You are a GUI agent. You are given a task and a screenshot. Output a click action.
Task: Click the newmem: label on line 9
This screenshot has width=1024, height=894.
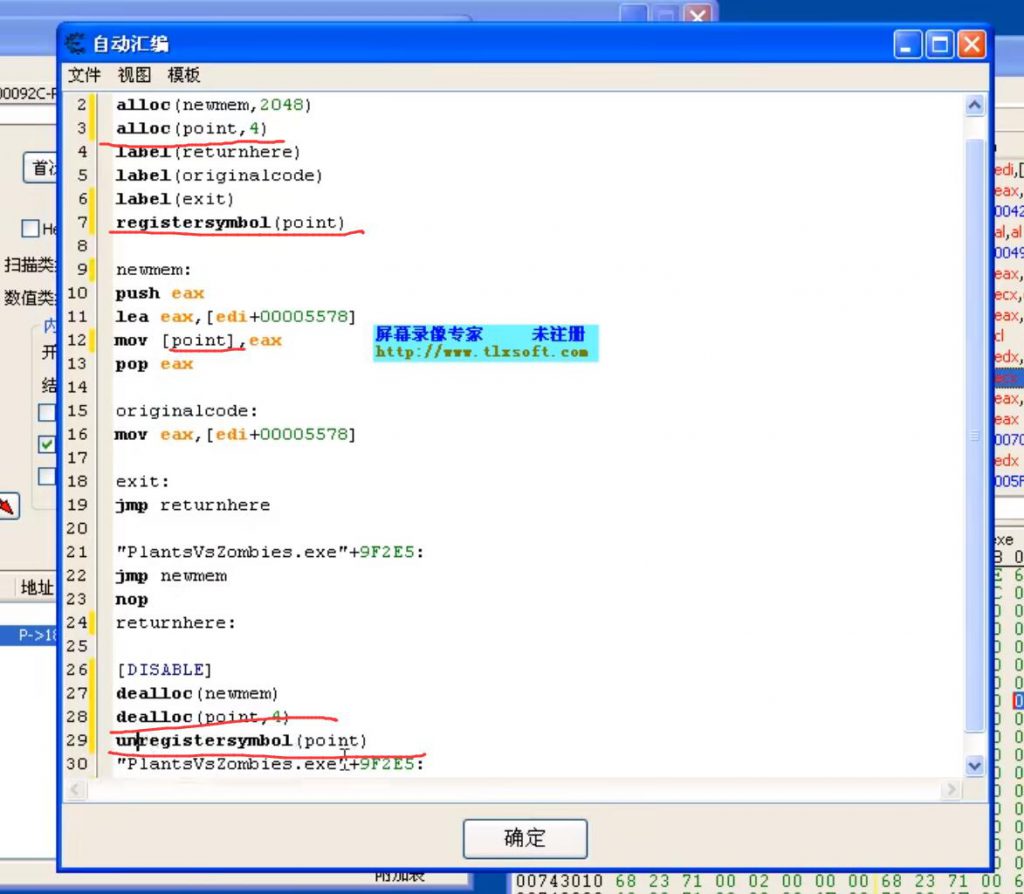pyautogui.click(x=153, y=270)
